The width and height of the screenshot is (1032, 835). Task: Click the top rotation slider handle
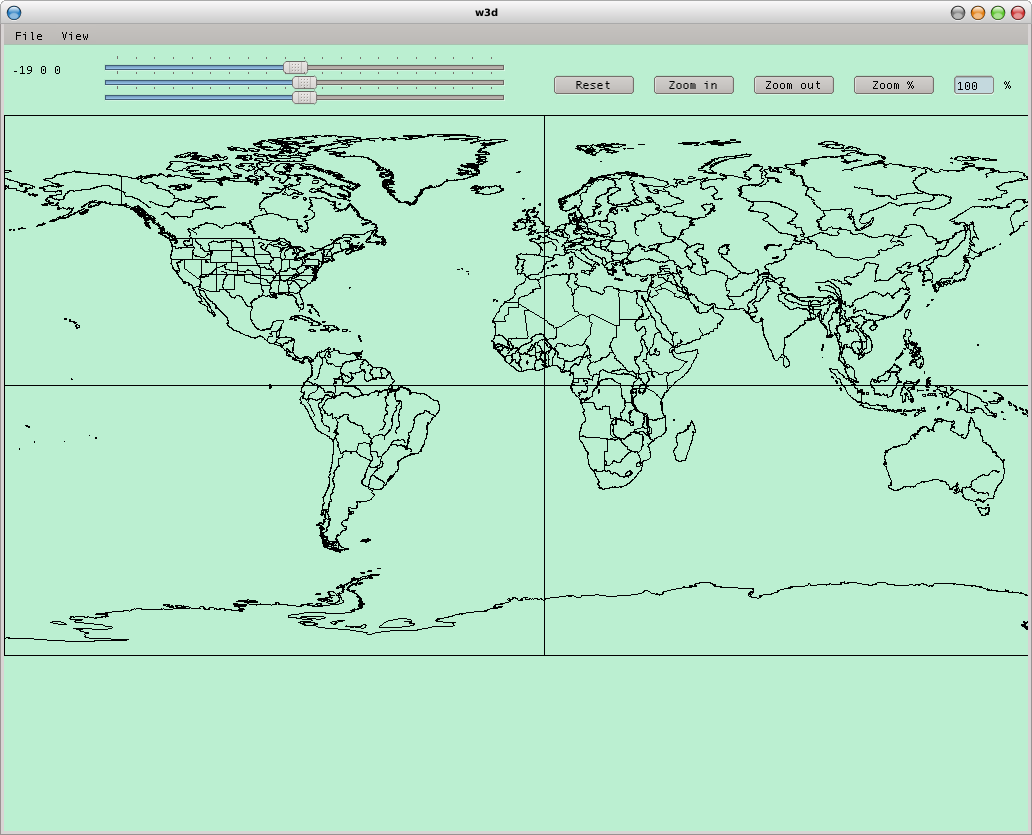[x=295, y=67]
